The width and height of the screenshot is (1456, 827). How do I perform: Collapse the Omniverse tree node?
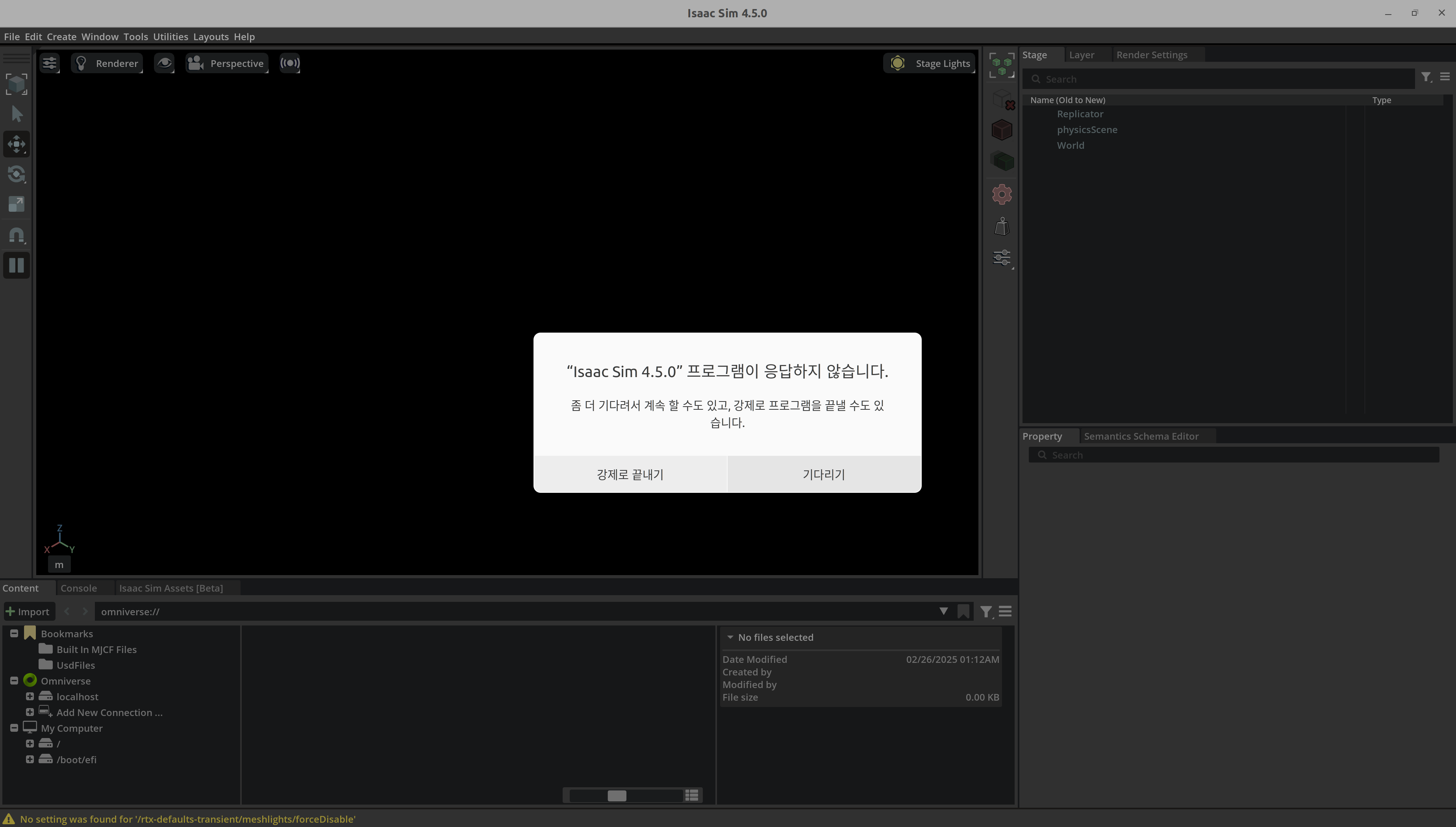pos(14,681)
